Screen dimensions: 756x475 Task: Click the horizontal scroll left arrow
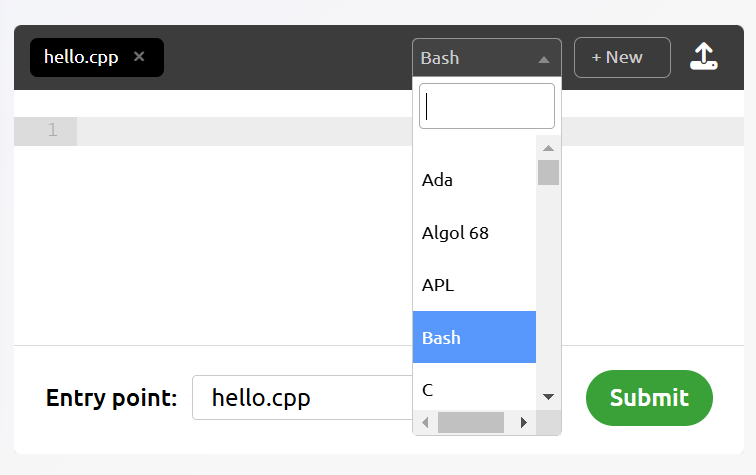coord(425,423)
